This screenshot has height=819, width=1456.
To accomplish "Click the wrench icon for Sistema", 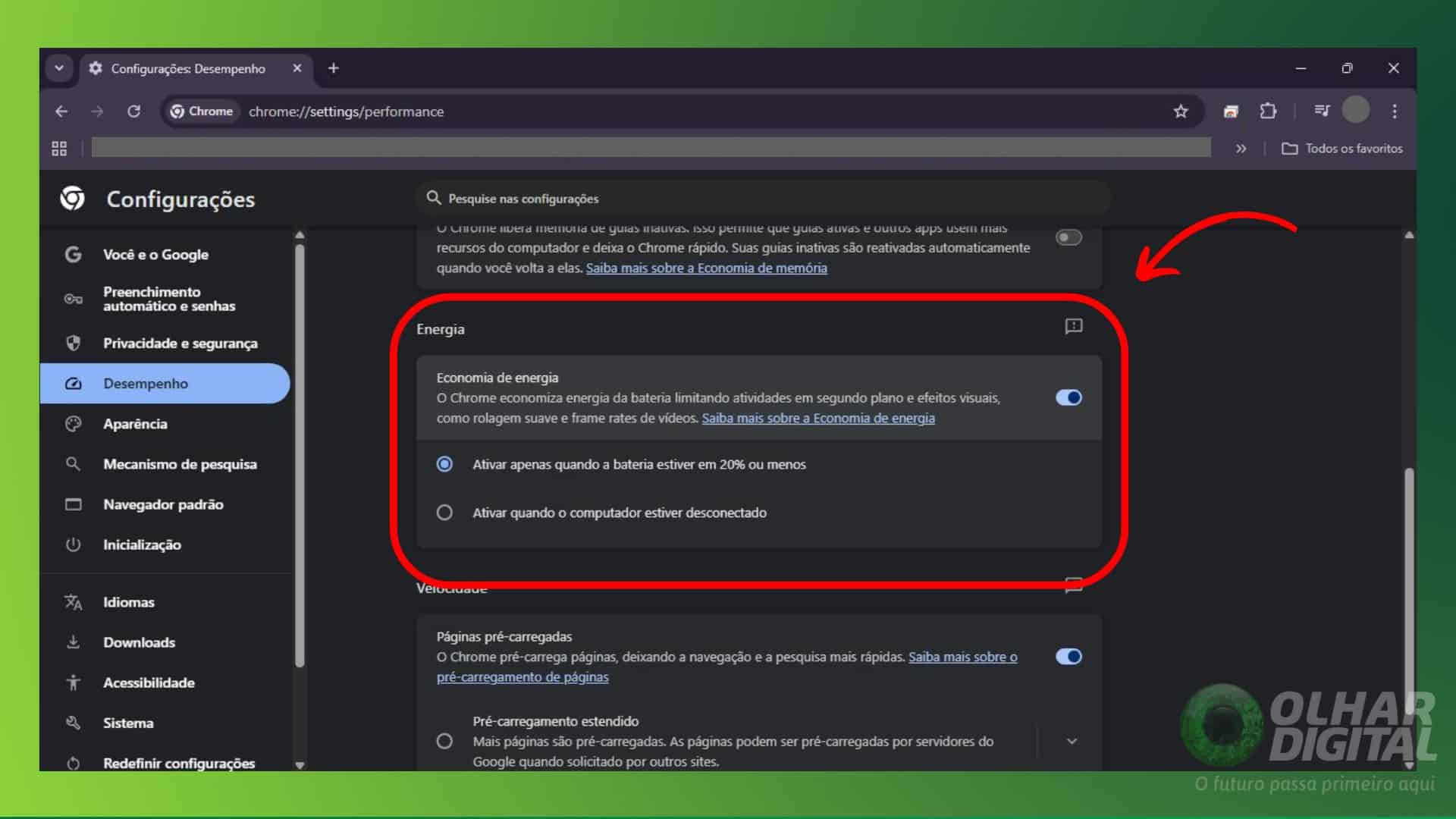I will click(x=73, y=723).
